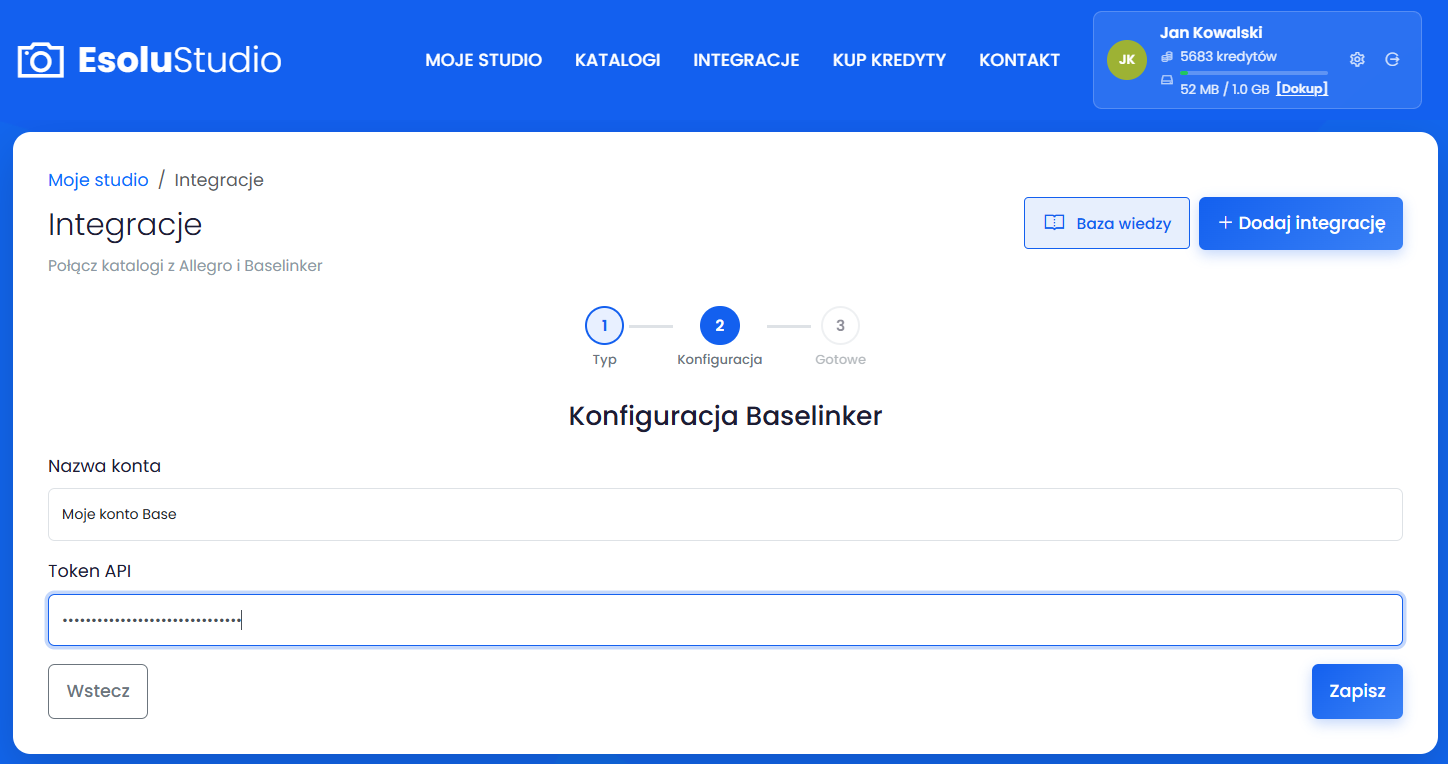
Task: Click the Połącz katalogi z Allegro subtitle
Action: click(185, 266)
